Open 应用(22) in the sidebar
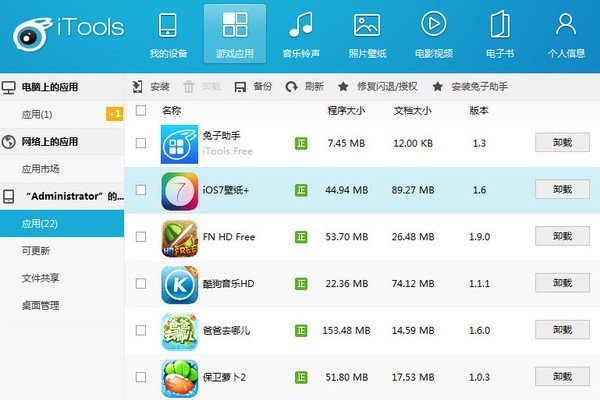This screenshot has height=400, width=600. (62, 224)
